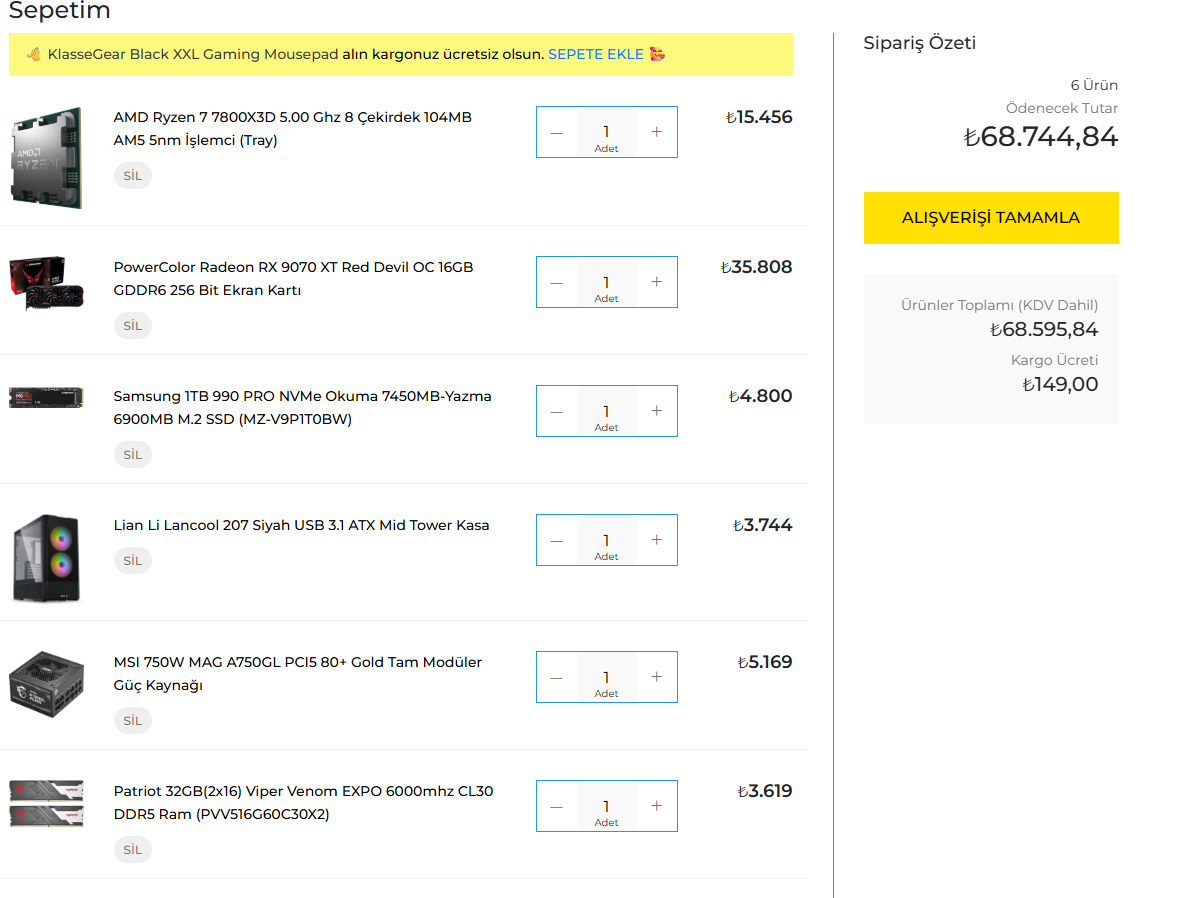Click the Sepetim page heading
Screen dimensions: 1188x898
60,11
